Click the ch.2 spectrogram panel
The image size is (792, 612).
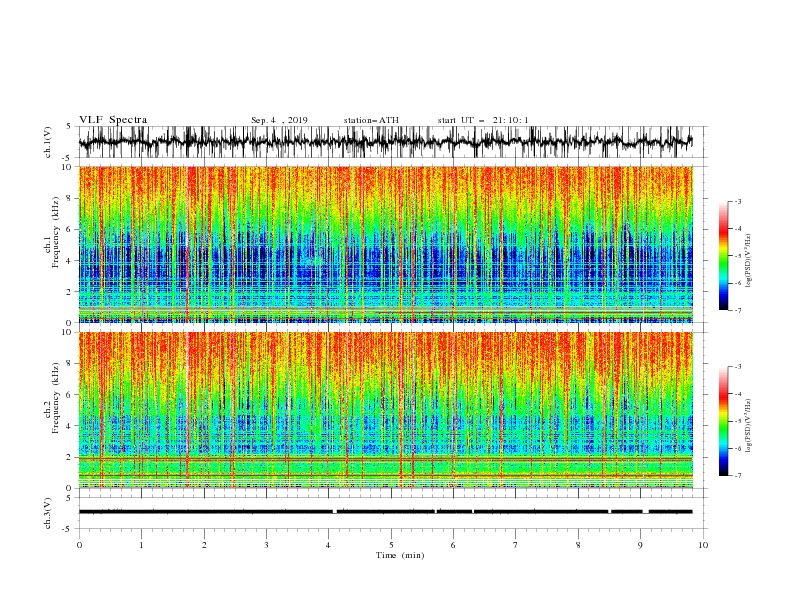click(x=386, y=410)
